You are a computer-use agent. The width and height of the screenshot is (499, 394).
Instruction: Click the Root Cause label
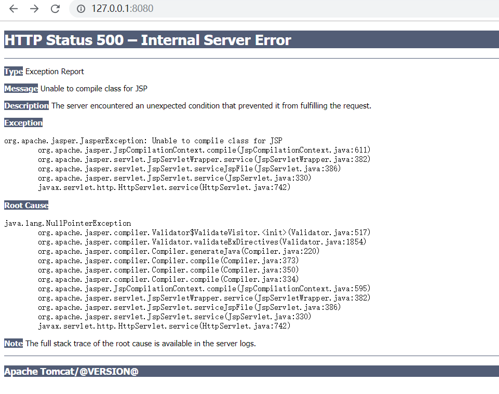click(26, 205)
